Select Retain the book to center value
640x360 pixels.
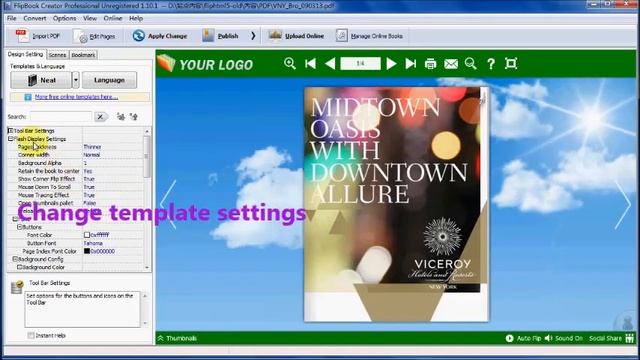(88, 171)
